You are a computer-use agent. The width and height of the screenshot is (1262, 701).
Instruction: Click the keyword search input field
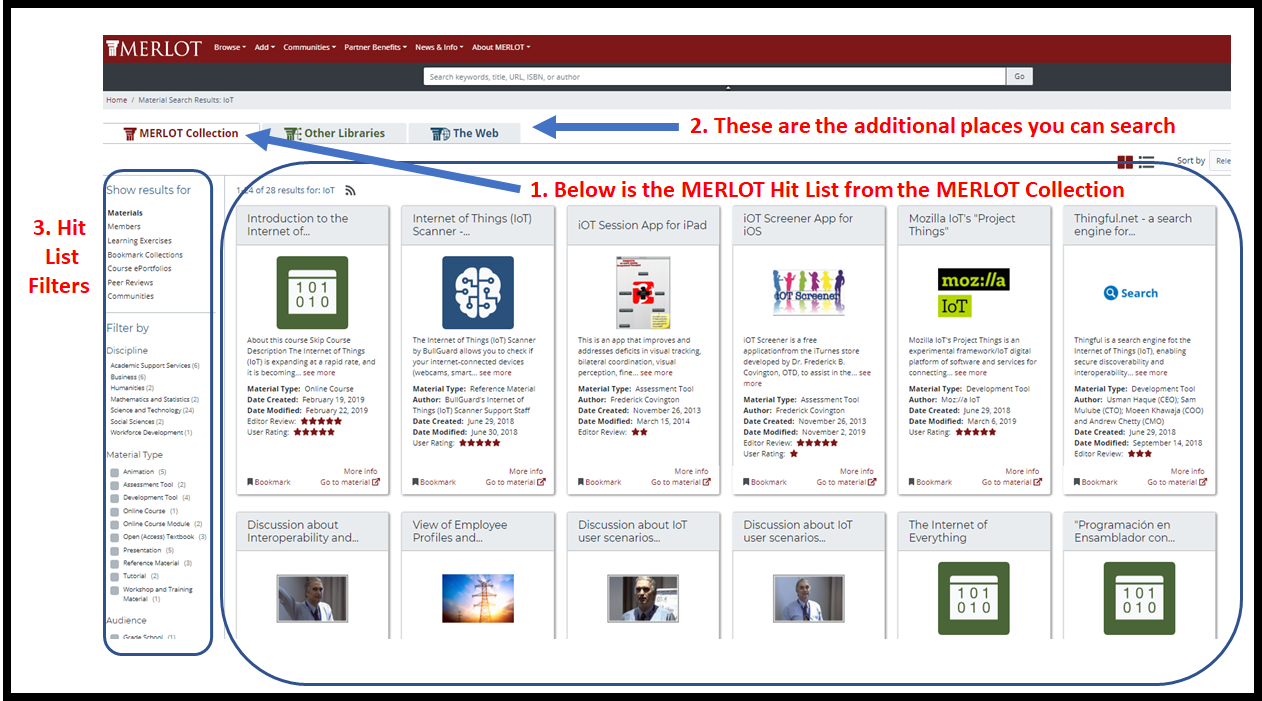point(714,77)
